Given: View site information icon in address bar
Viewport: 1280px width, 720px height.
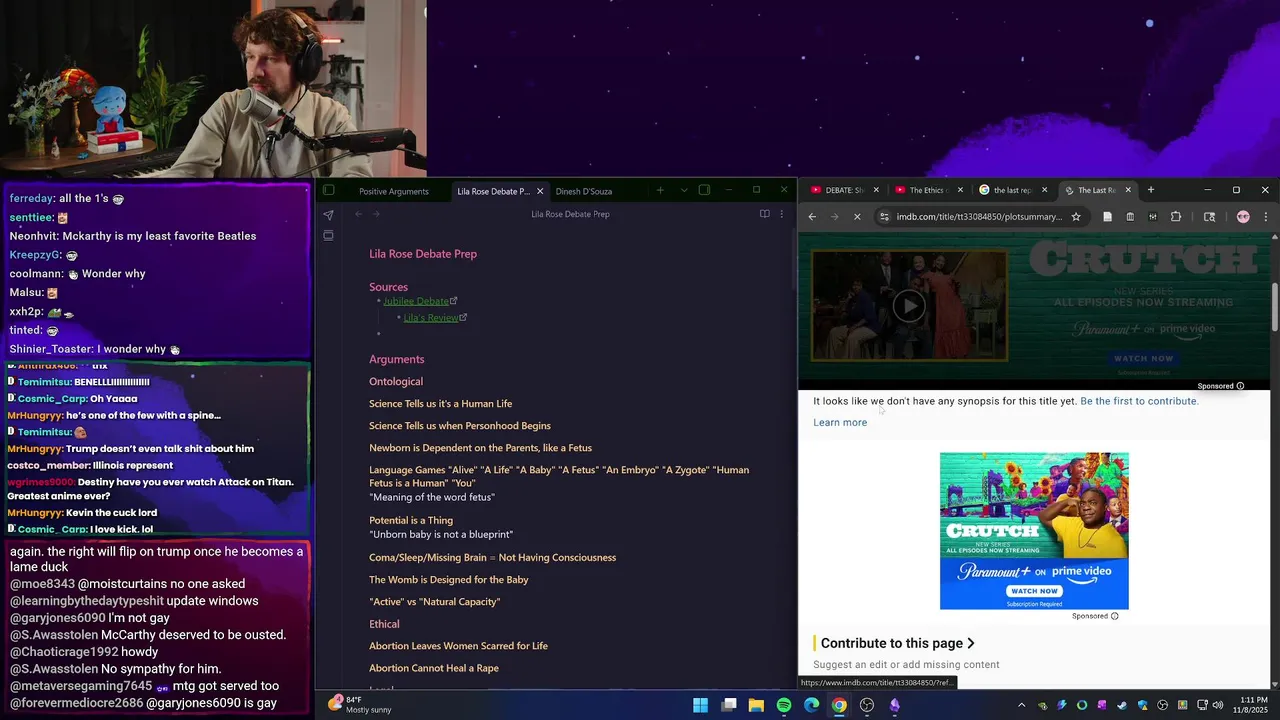Looking at the screenshot, I should [884, 217].
